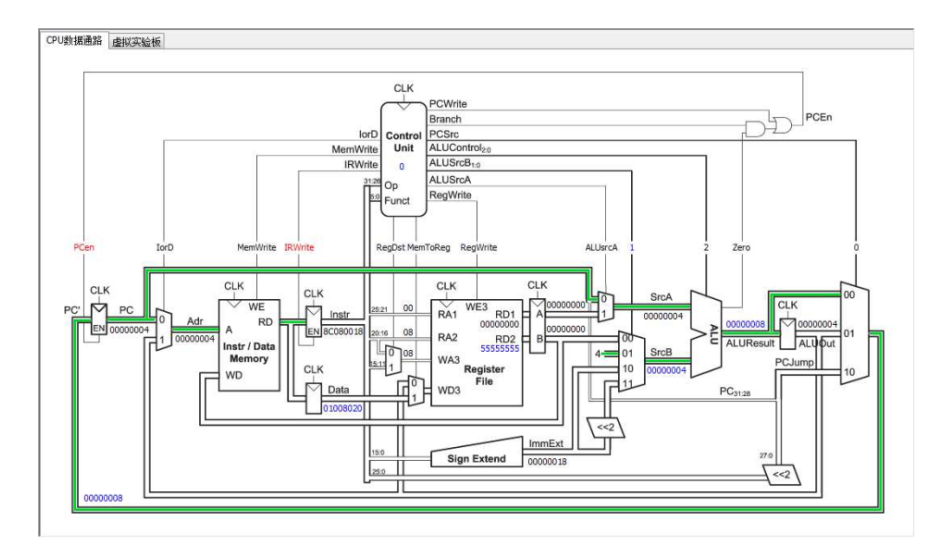Click the OR gate driving PCEn

point(781,122)
